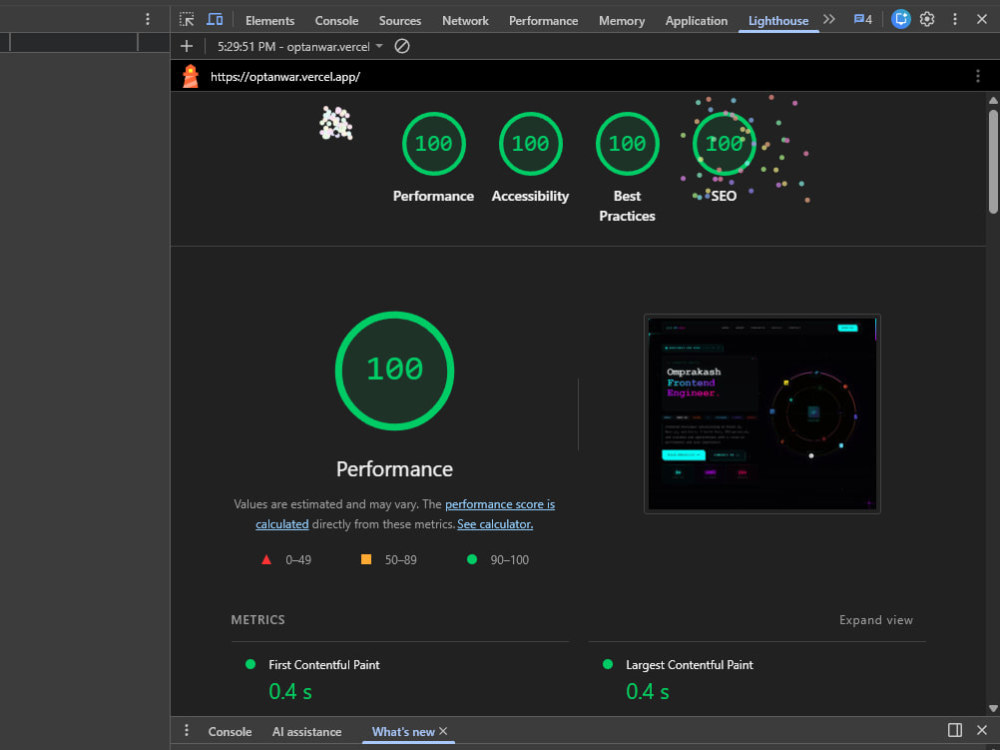
Task: Open the Sources tab
Action: click(400, 20)
